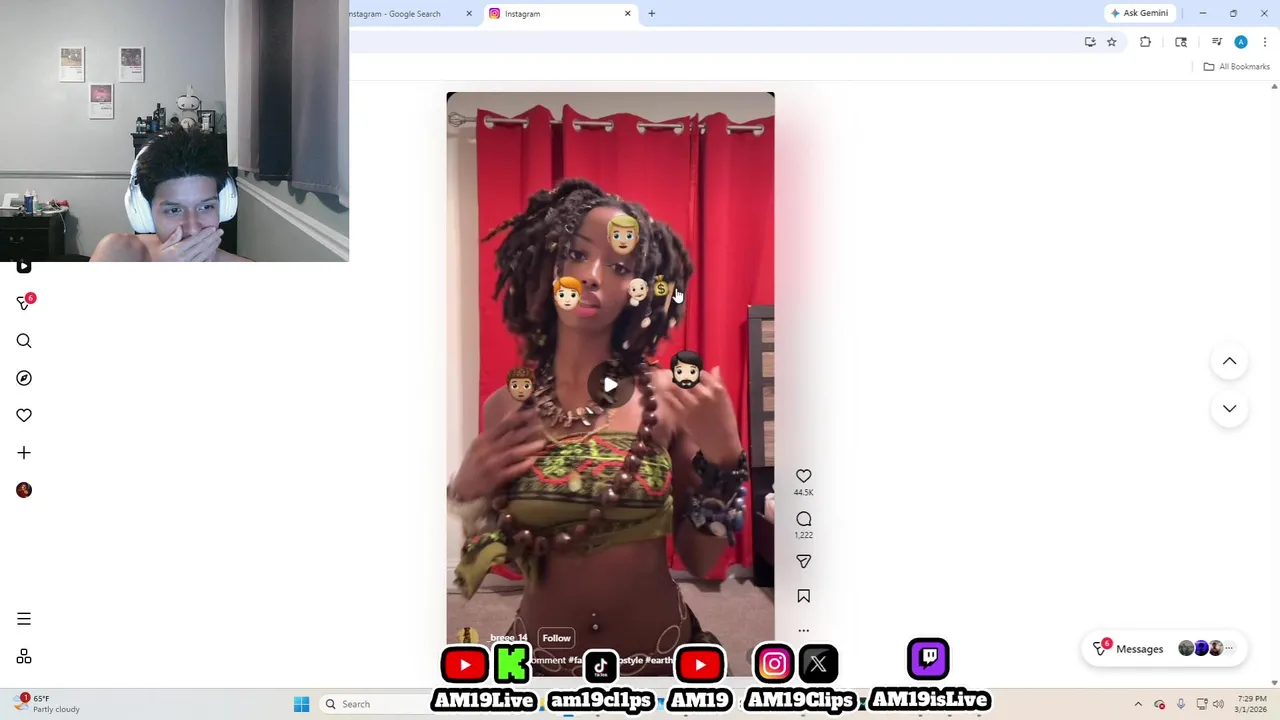Viewport: 1280px width, 720px height.
Task: Open the reel's three-dot more options
Action: tap(804, 631)
